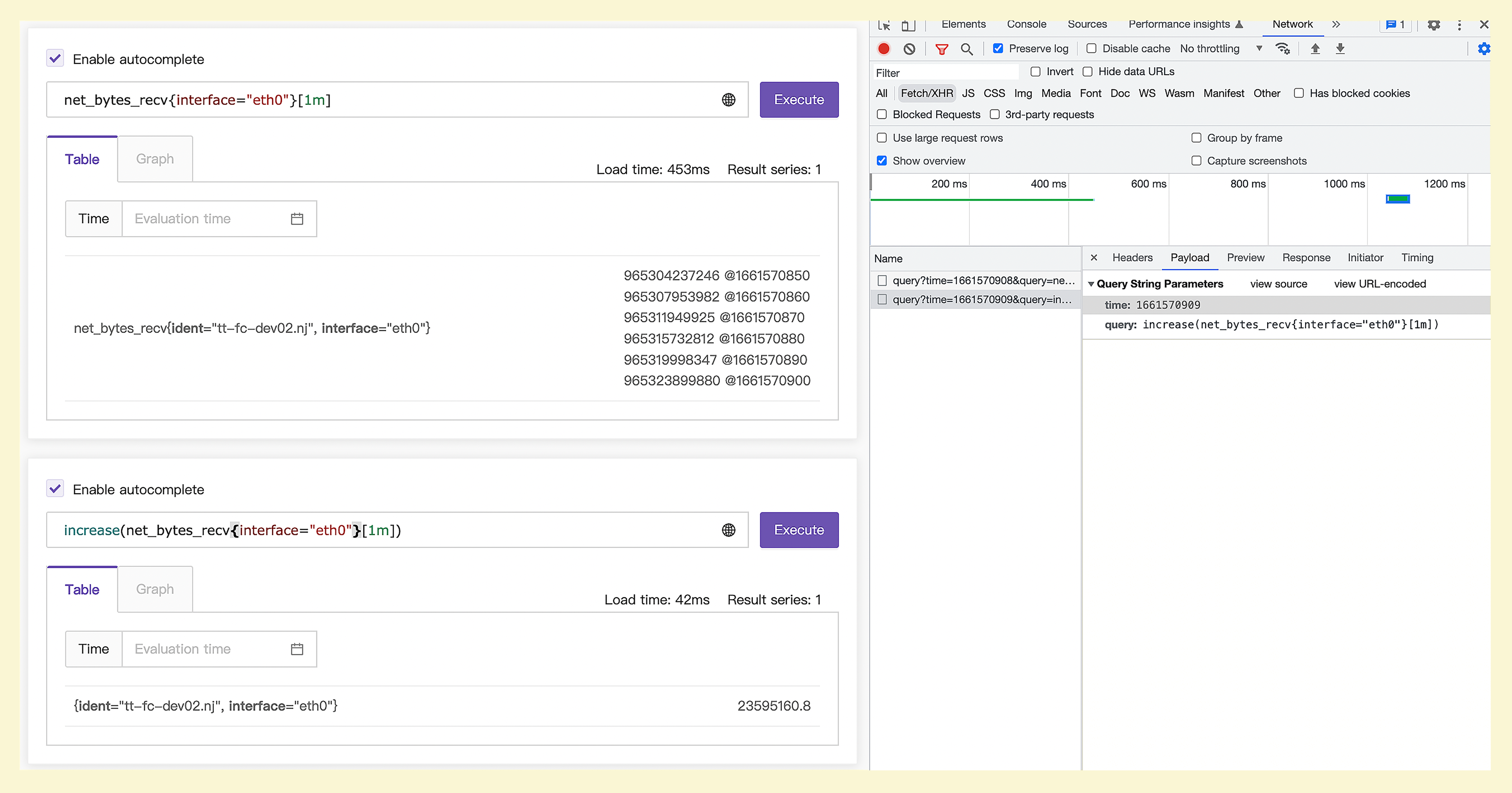Switch first panel to Graph tab
The height and width of the screenshot is (793, 1512).
155,159
